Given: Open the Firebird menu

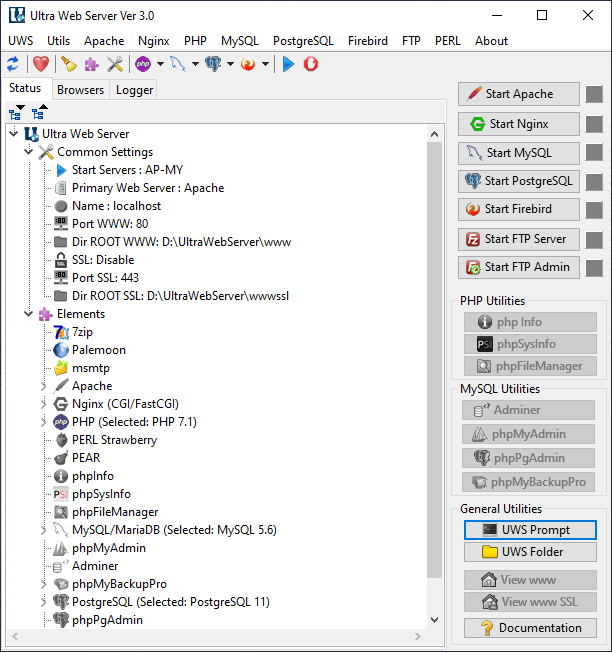Looking at the screenshot, I should coord(368,41).
